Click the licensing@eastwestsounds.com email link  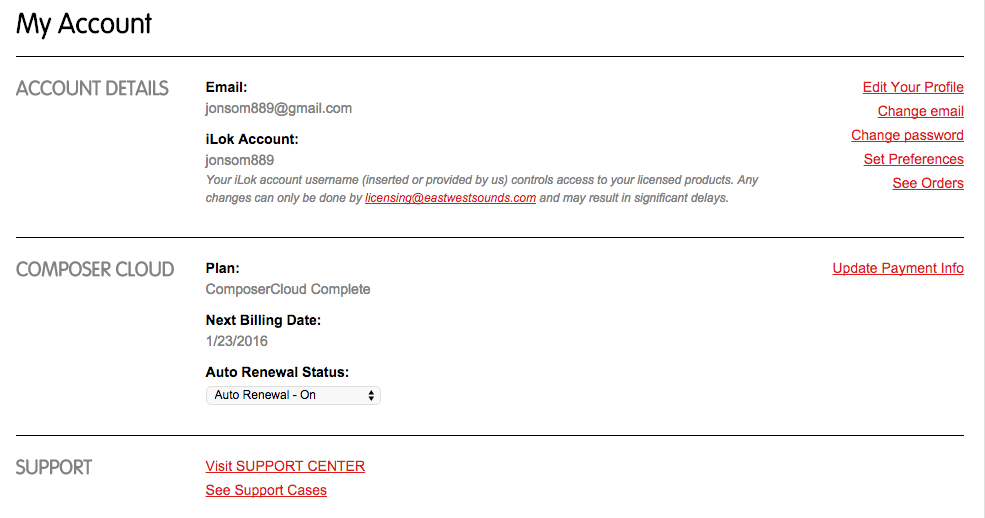tap(450, 198)
